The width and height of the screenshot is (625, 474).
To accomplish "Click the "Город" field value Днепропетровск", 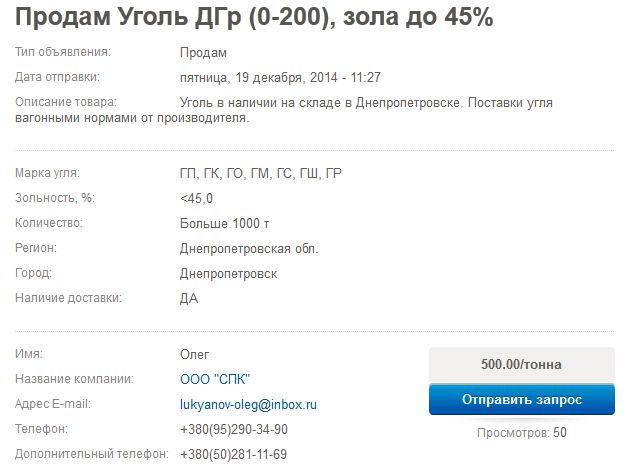I will tap(229, 273).
